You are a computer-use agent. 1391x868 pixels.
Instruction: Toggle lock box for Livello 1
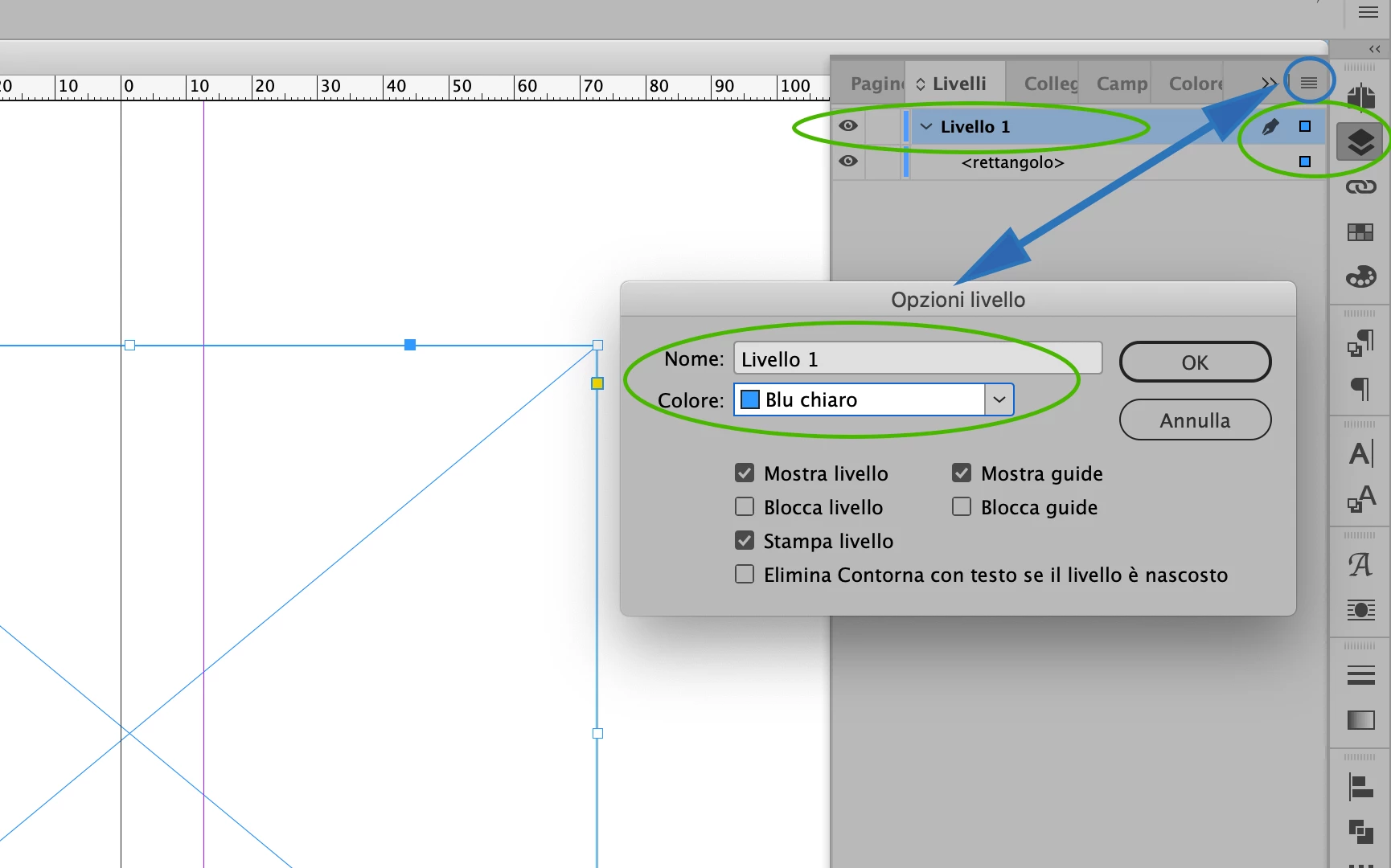click(x=884, y=126)
